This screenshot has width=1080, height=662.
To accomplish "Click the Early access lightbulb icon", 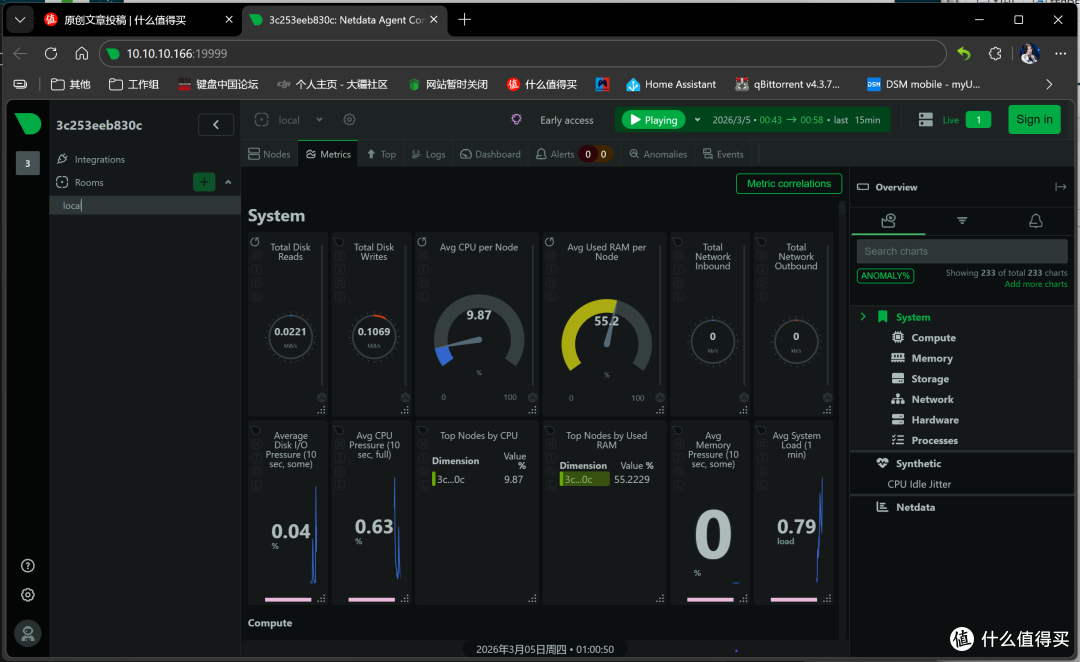I will [516, 120].
